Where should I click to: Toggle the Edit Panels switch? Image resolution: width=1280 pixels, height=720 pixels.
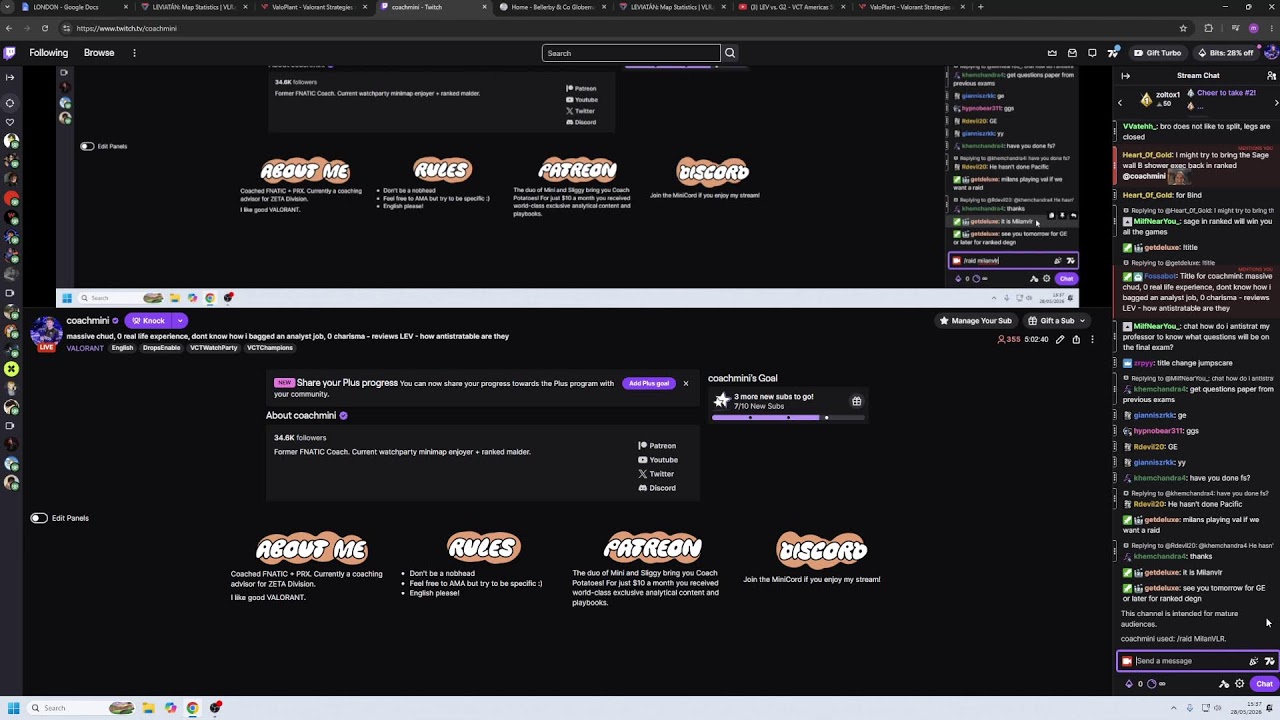click(x=39, y=518)
